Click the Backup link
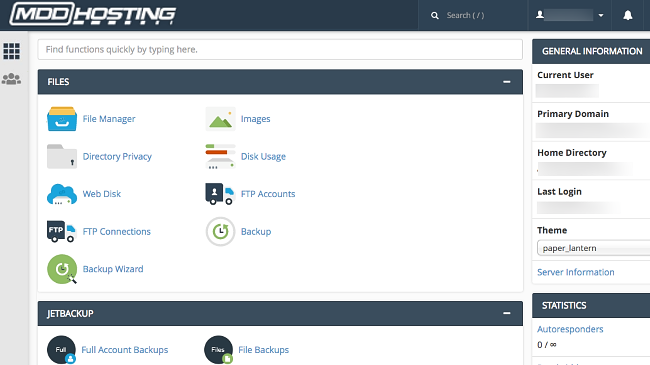 pyautogui.click(x=256, y=231)
